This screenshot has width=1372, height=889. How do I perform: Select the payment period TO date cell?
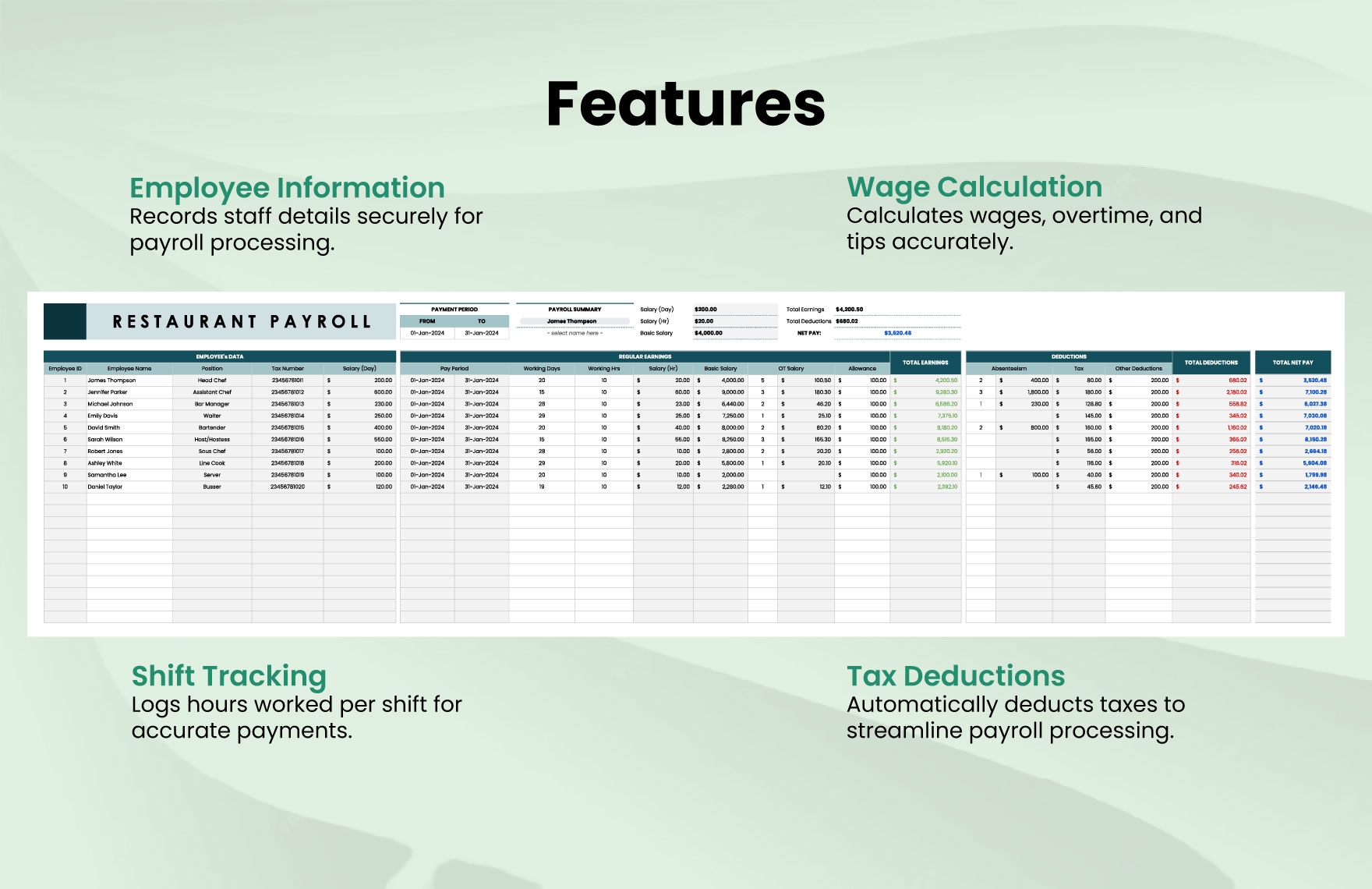coord(482,333)
